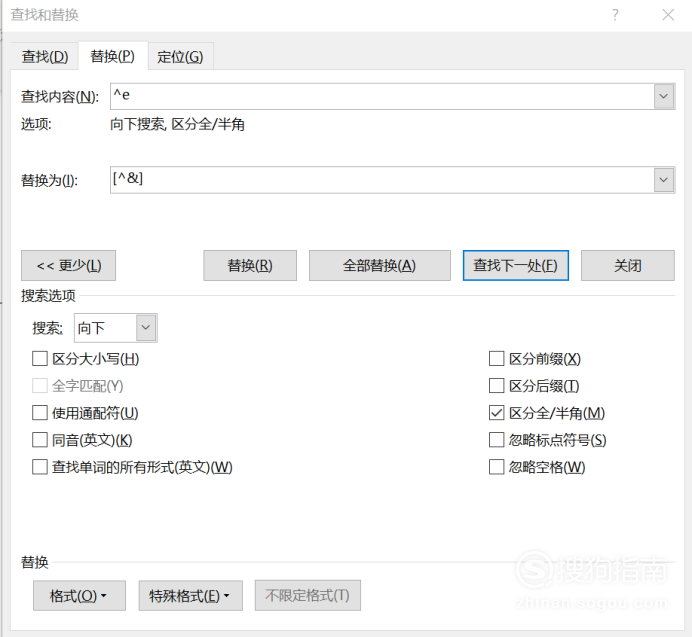This screenshot has height=637, width=692.
Task: Click the 查找内容 input field
Action: (382, 96)
